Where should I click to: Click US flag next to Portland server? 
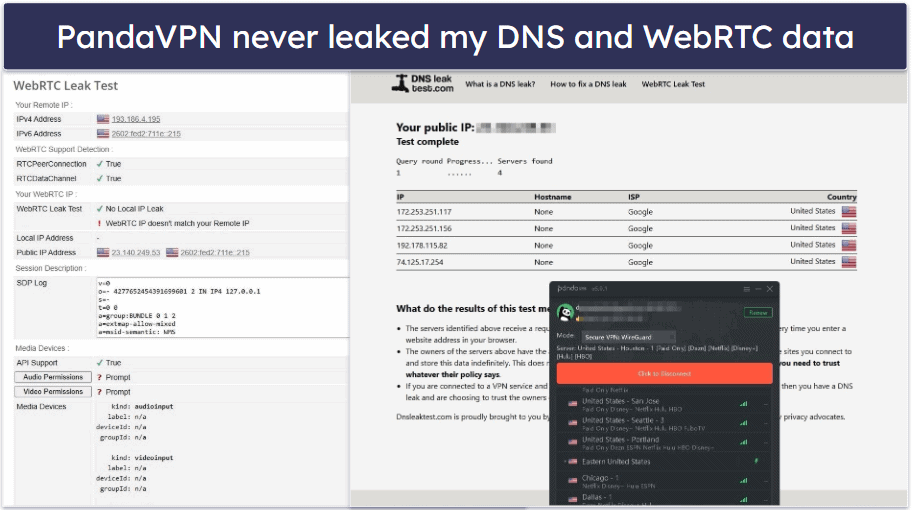(x=572, y=441)
